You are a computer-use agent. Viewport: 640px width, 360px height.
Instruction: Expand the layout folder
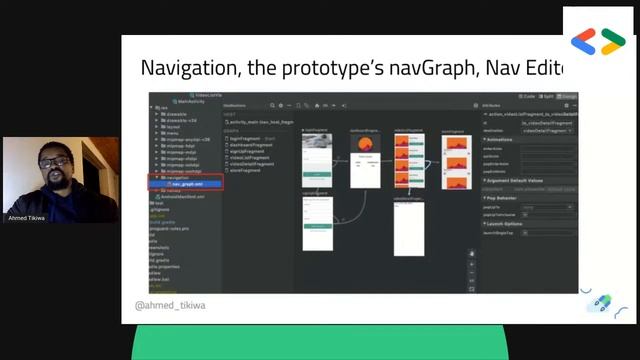pyautogui.click(x=157, y=127)
